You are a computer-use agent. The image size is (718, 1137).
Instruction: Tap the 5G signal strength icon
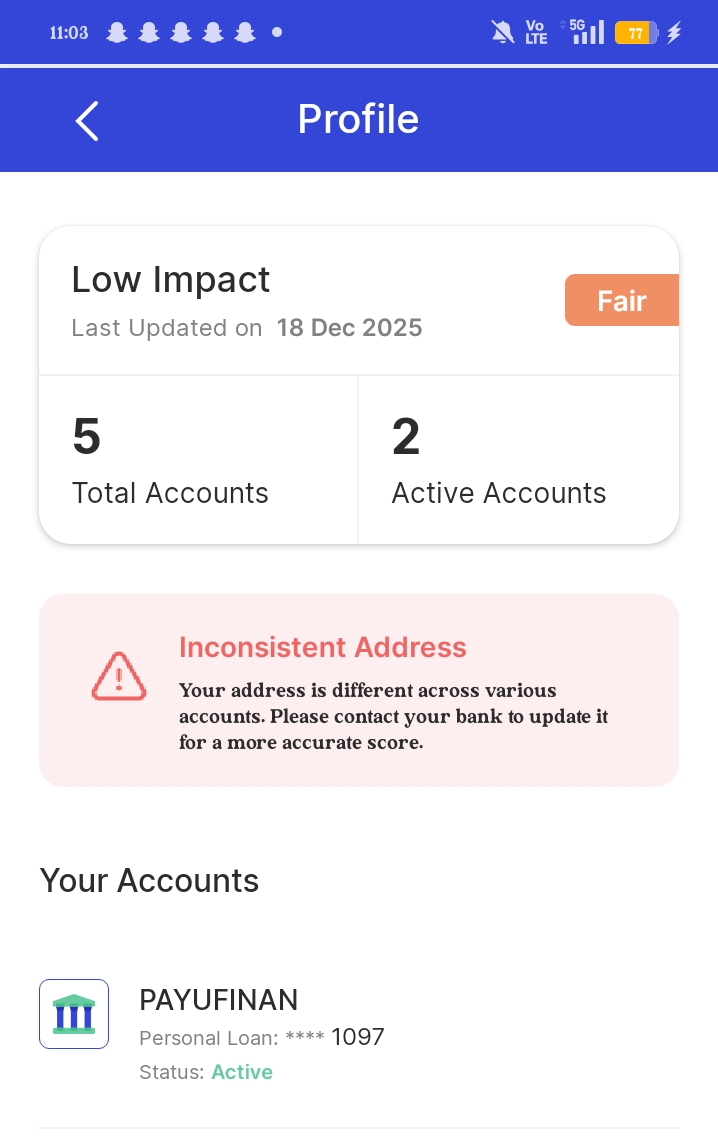[587, 32]
